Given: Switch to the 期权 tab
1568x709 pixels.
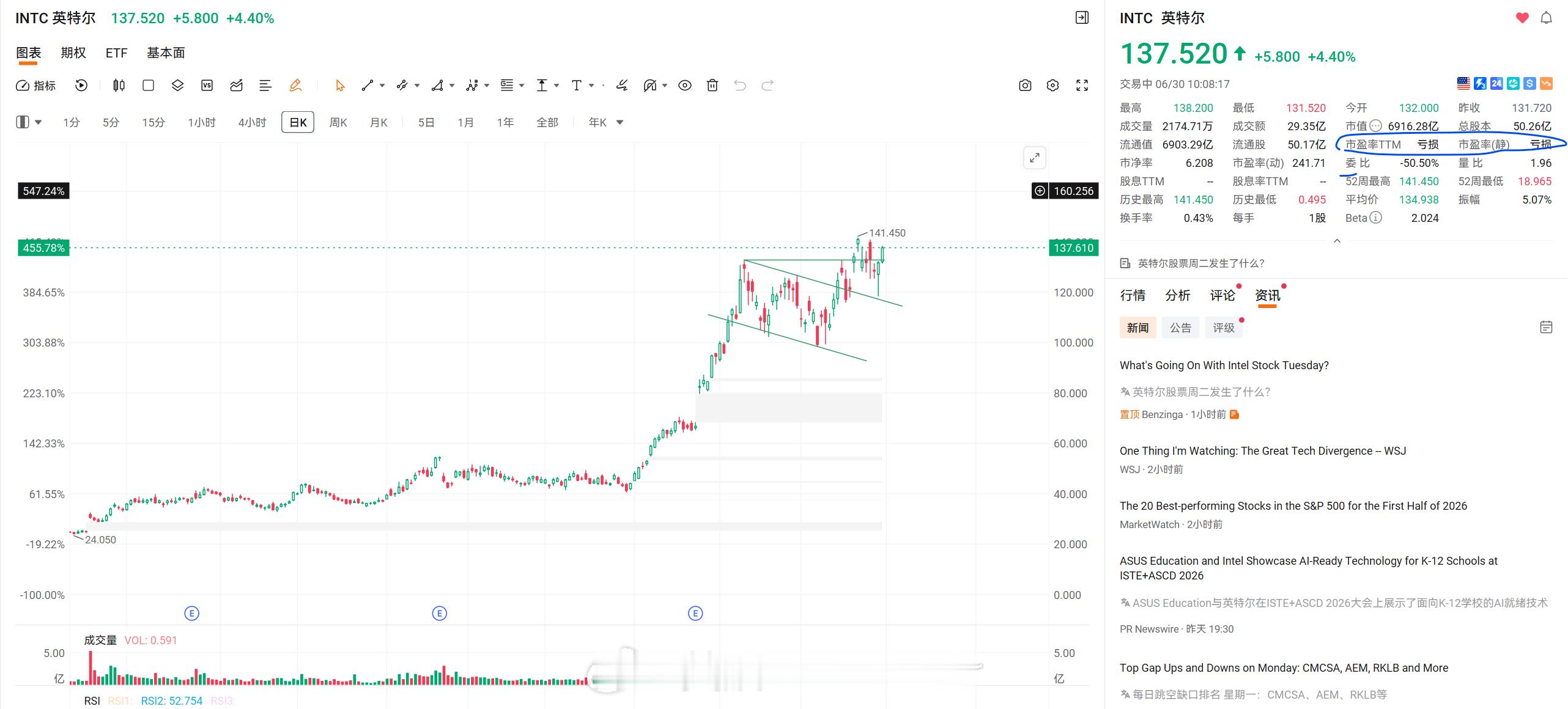Looking at the screenshot, I should [x=73, y=53].
